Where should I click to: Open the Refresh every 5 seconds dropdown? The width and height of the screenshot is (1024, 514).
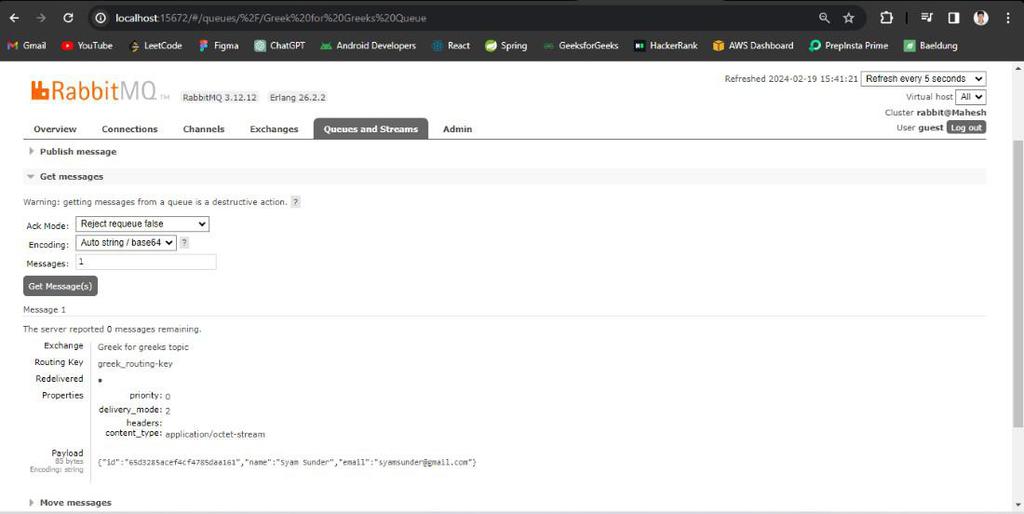(923, 78)
